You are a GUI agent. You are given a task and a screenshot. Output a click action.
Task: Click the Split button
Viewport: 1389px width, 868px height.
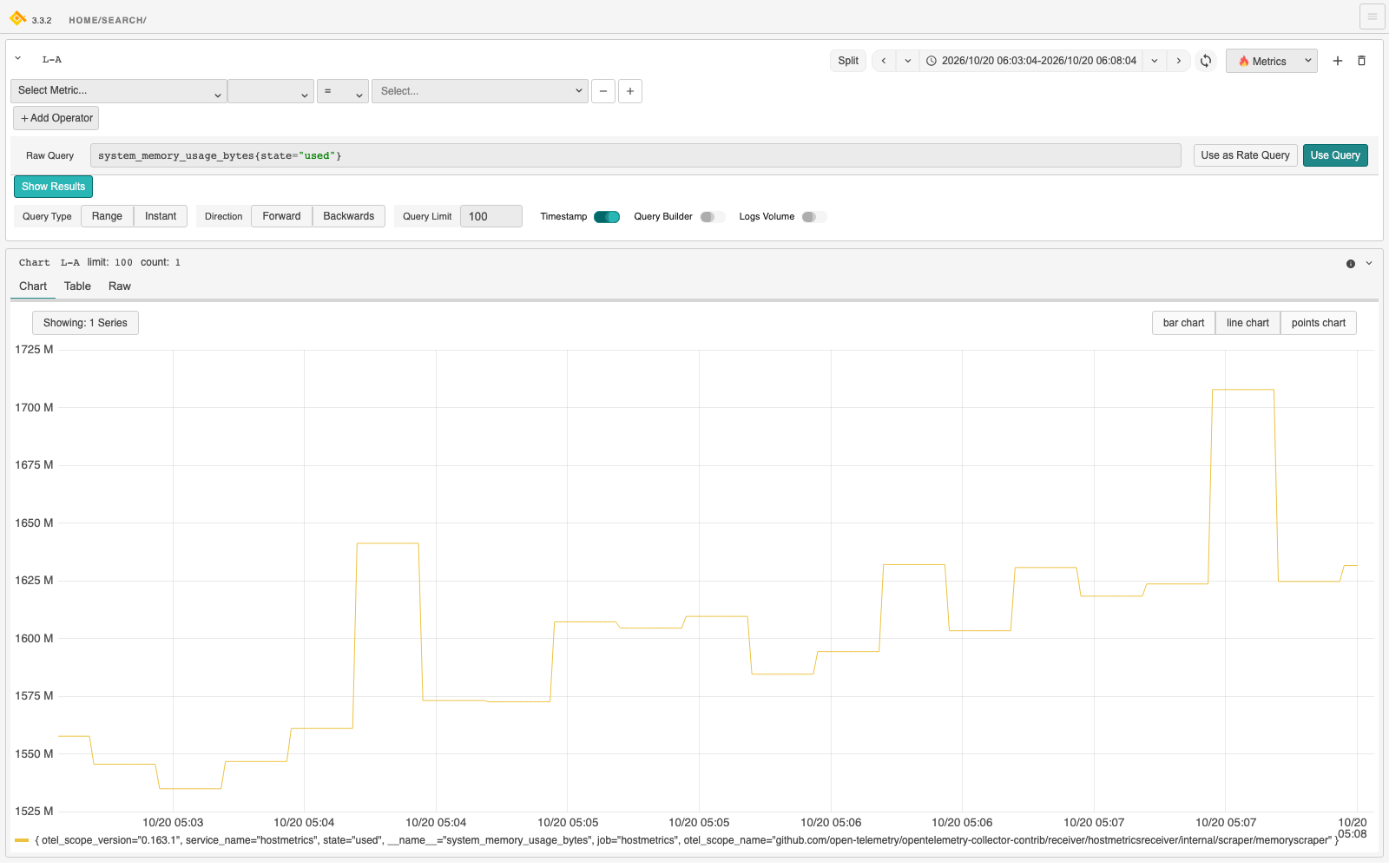pos(848,61)
